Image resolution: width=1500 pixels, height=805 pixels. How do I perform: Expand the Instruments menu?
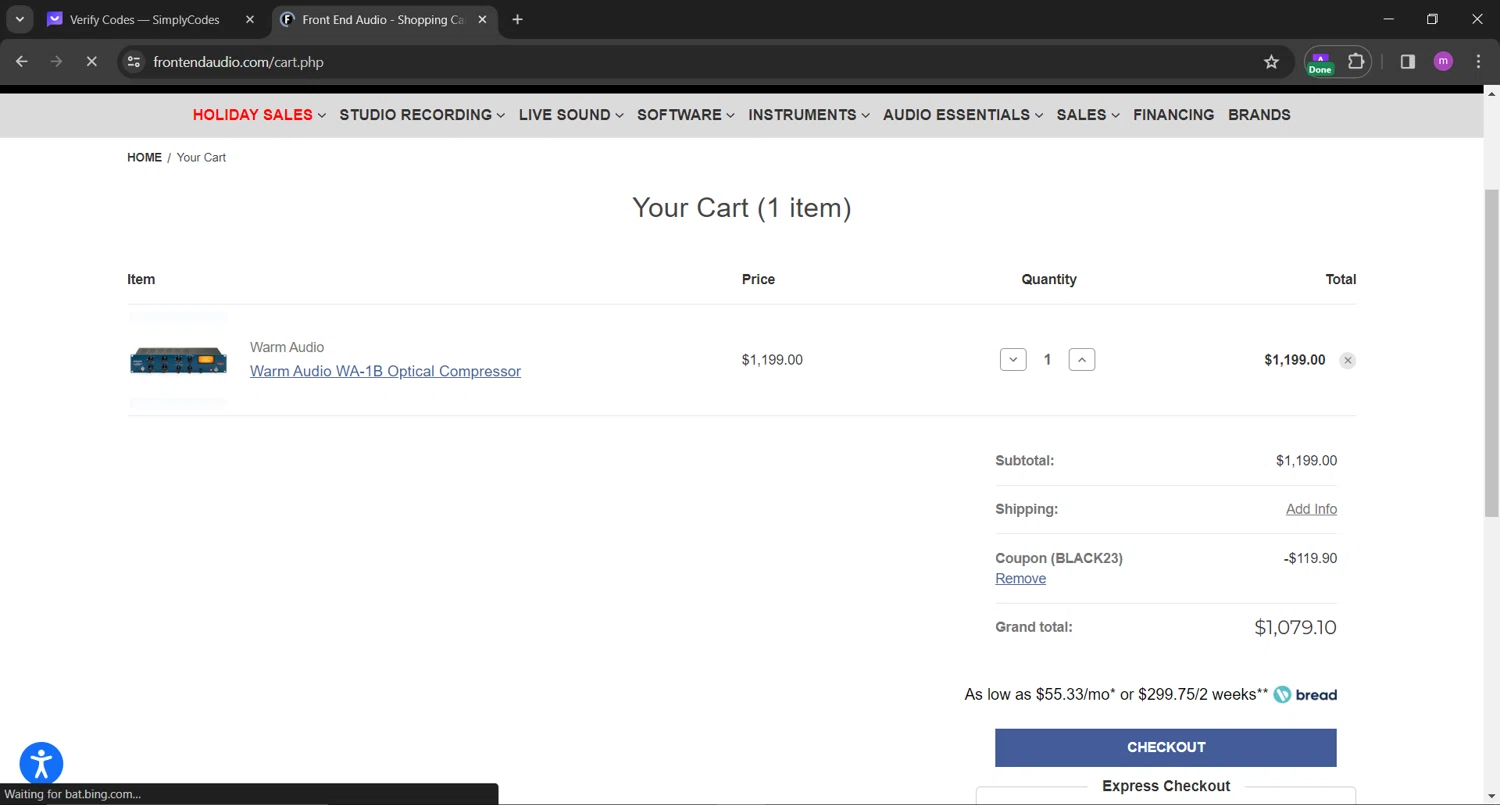pos(809,115)
